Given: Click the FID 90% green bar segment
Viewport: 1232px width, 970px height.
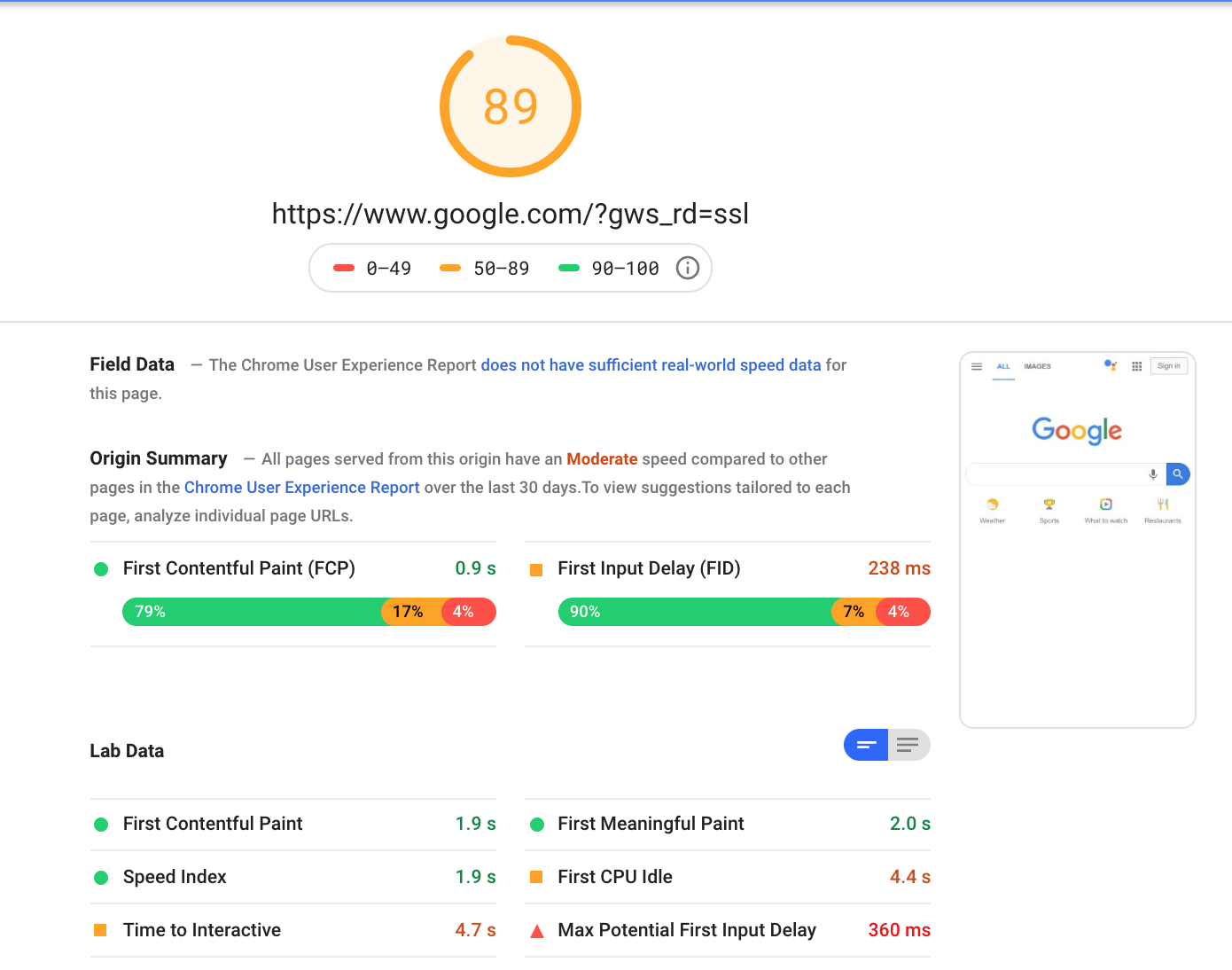Looking at the screenshot, I should (x=695, y=612).
